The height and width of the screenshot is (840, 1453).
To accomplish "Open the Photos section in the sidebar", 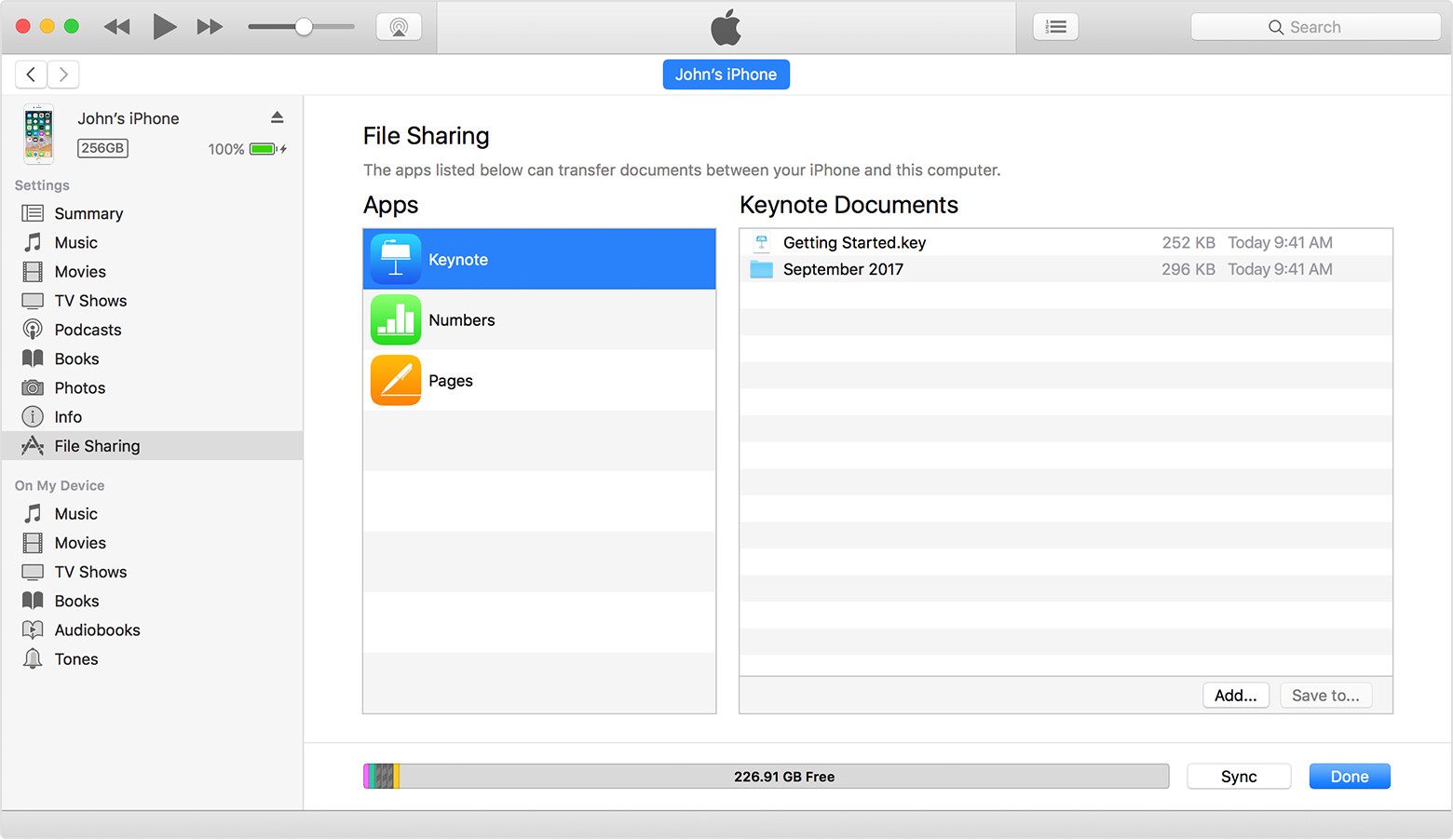I will pyautogui.click(x=79, y=387).
